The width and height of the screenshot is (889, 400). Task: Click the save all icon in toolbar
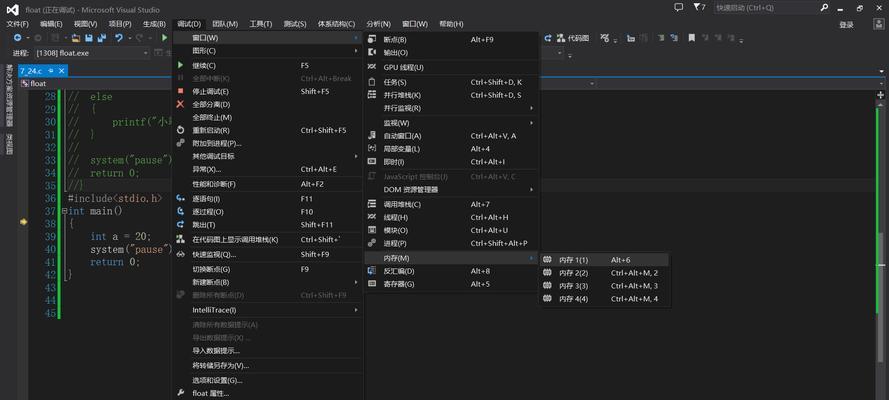102,38
